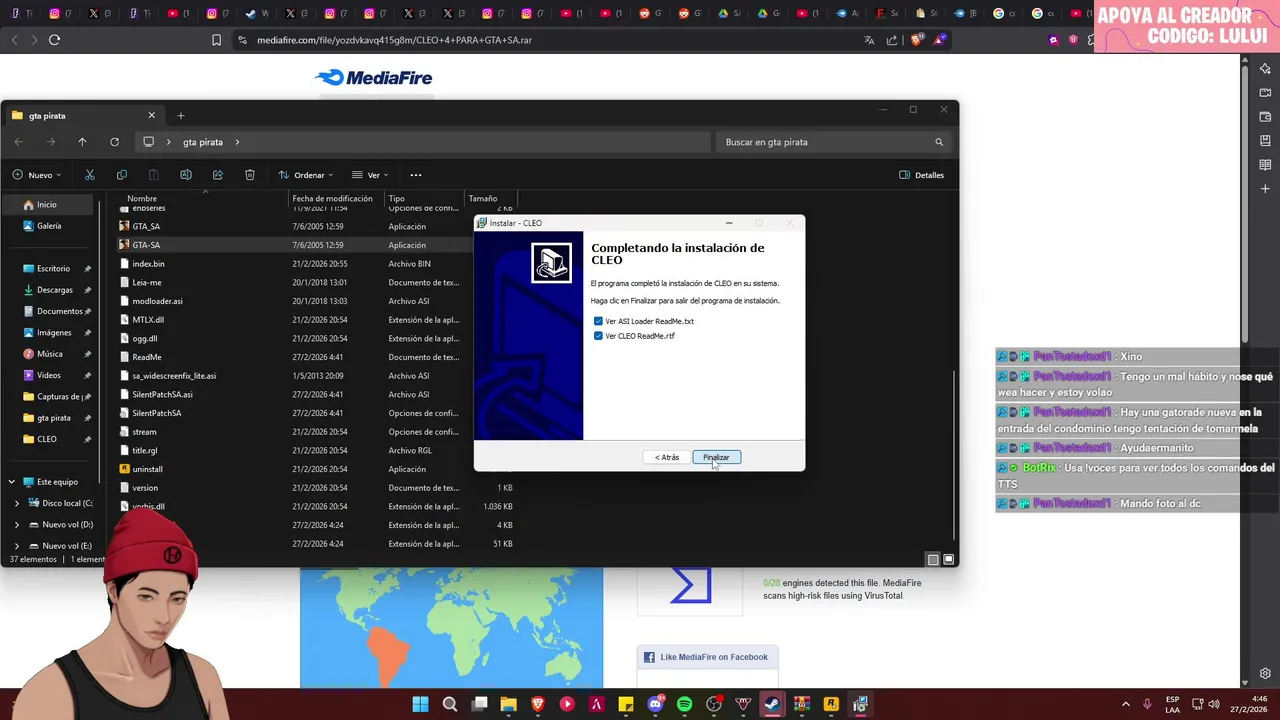Click the Explorer Back arrow
The height and width of the screenshot is (720, 1280).
[x=18, y=142]
